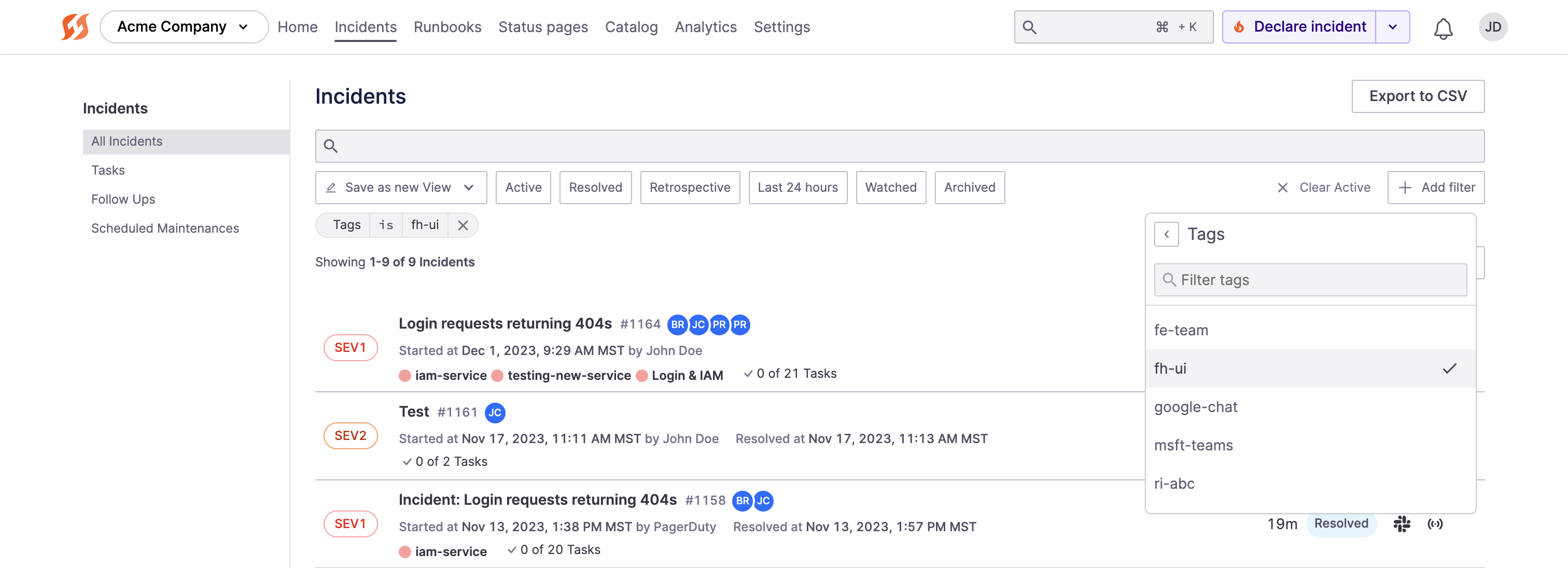Select the google-chat tag option
The height and width of the screenshot is (568, 1568).
click(x=1310, y=407)
